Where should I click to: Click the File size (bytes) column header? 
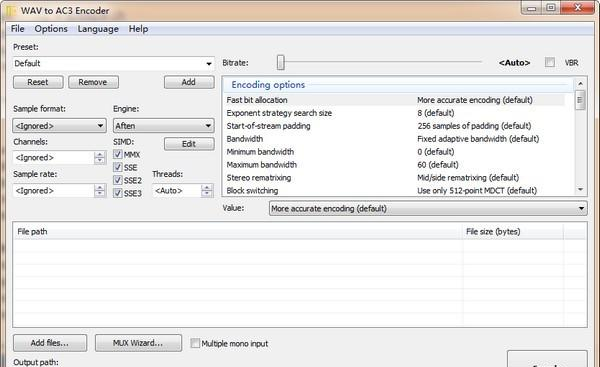(x=513, y=232)
